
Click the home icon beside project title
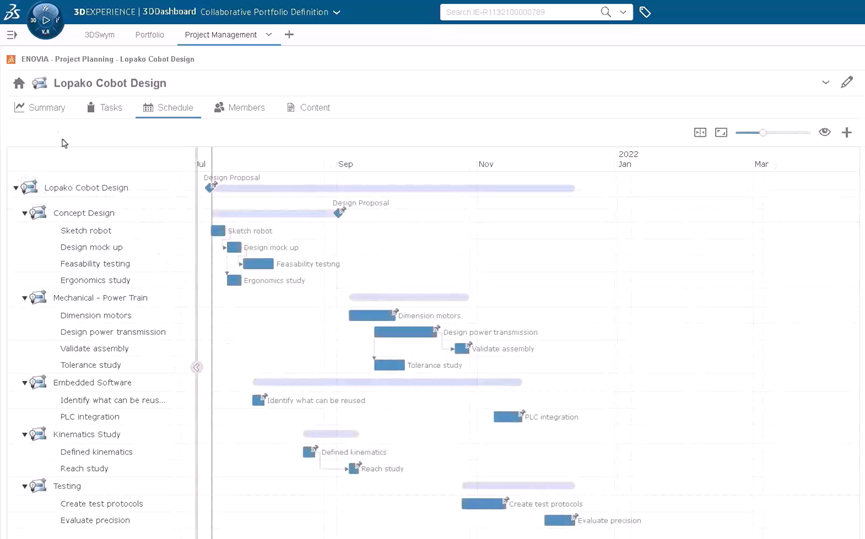(19, 83)
